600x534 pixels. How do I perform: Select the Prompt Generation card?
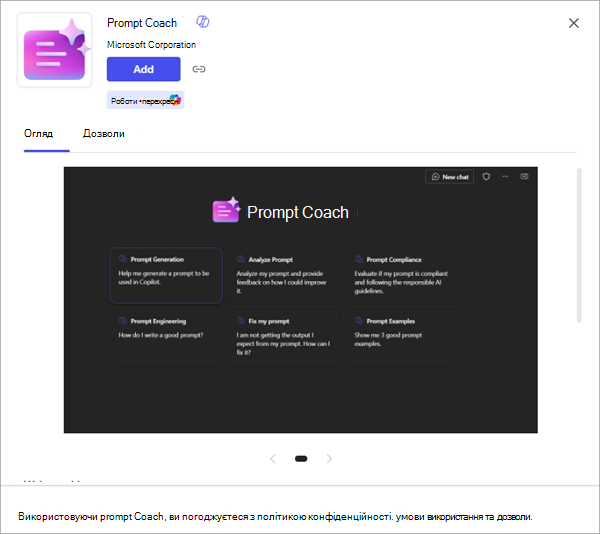166,275
